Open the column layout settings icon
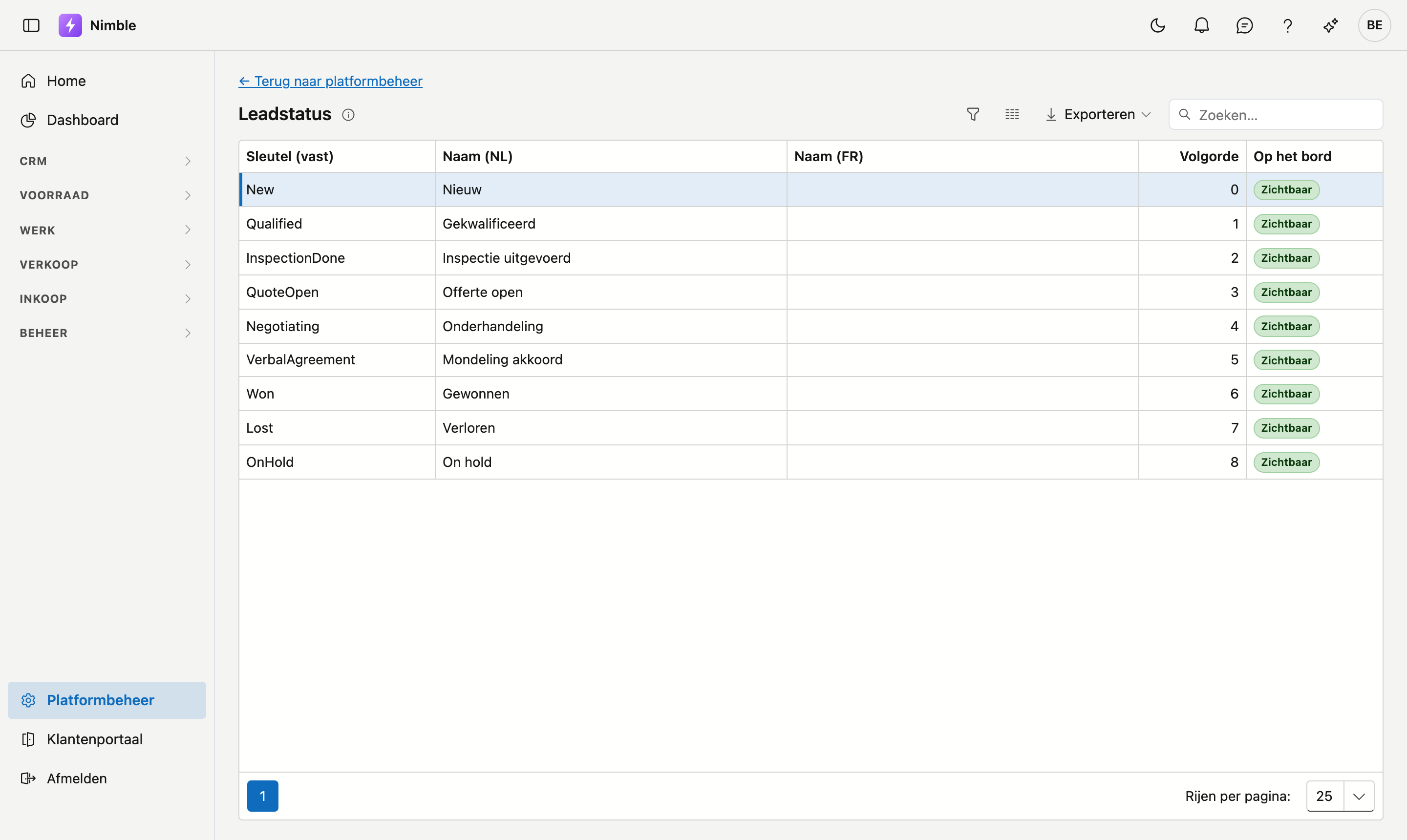The width and height of the screenshot is (1407, 840). coord(1012,114)
